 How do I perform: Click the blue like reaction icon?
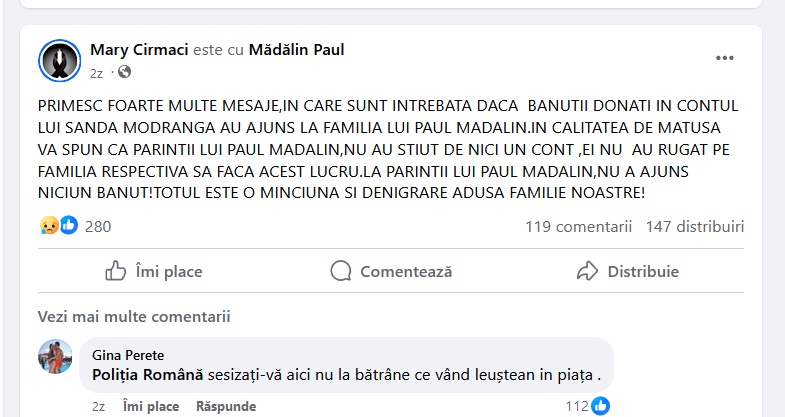point(68,226)
